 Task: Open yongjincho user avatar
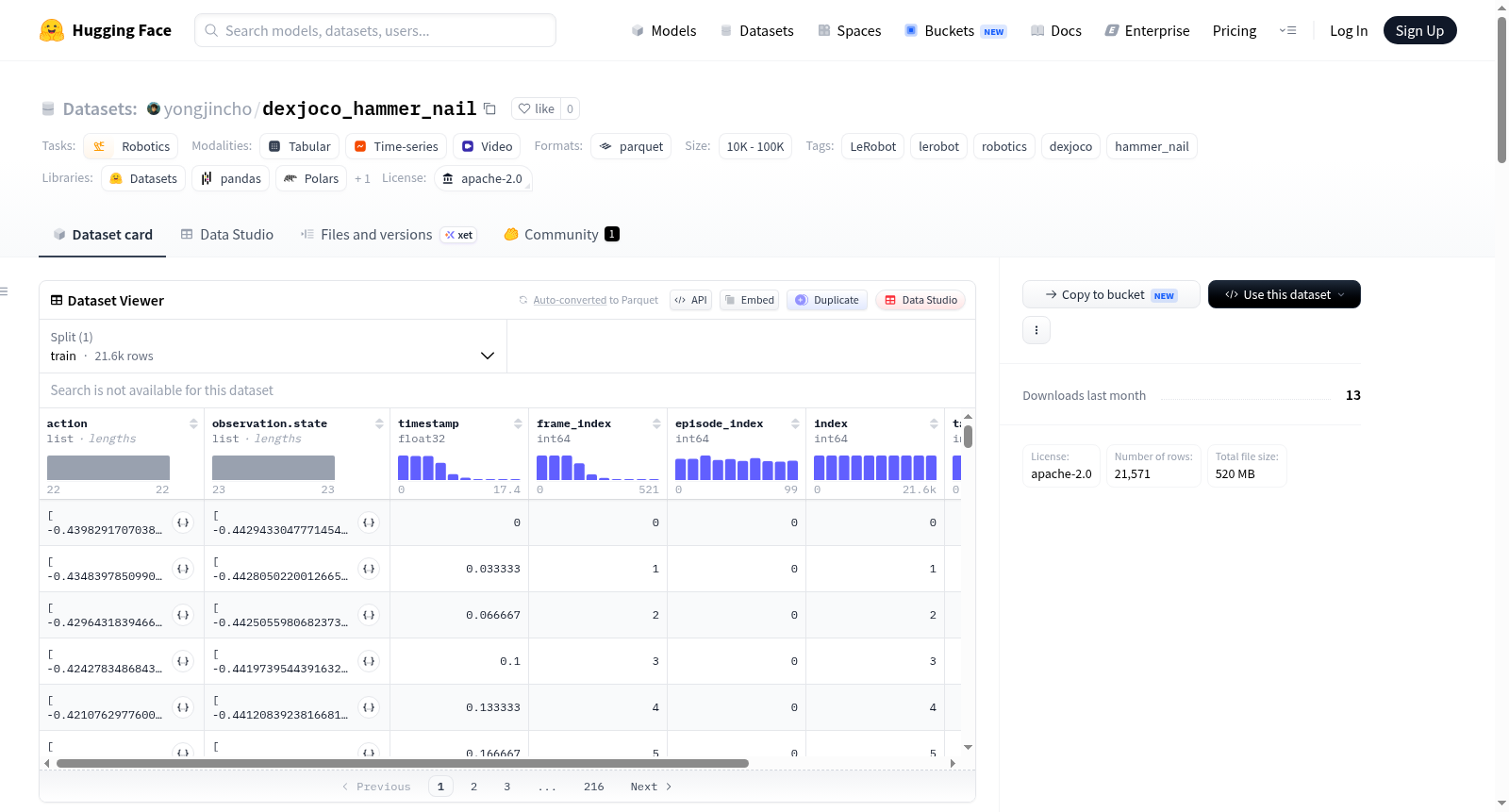point(154,108)
